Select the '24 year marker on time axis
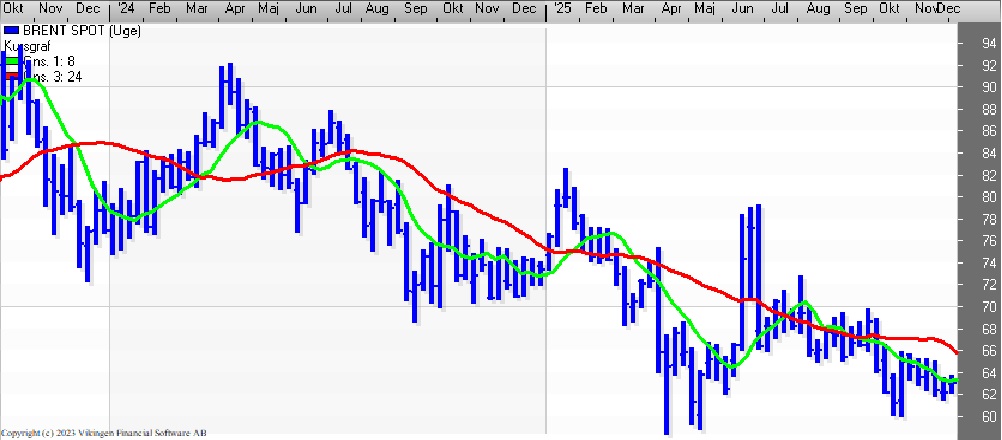The image size is (1002, 440). pos(124,8)
